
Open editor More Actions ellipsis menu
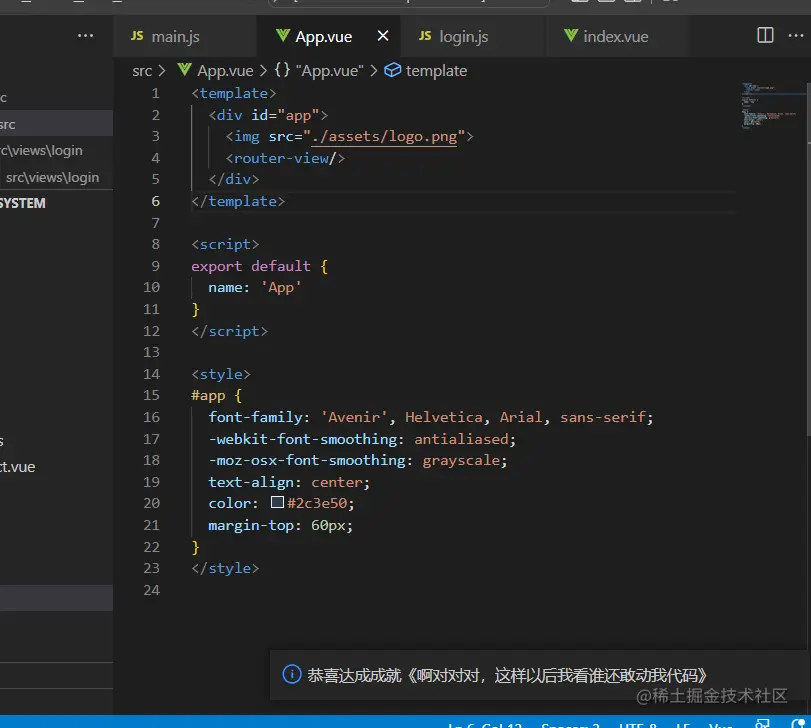click(x=798, y=36)
